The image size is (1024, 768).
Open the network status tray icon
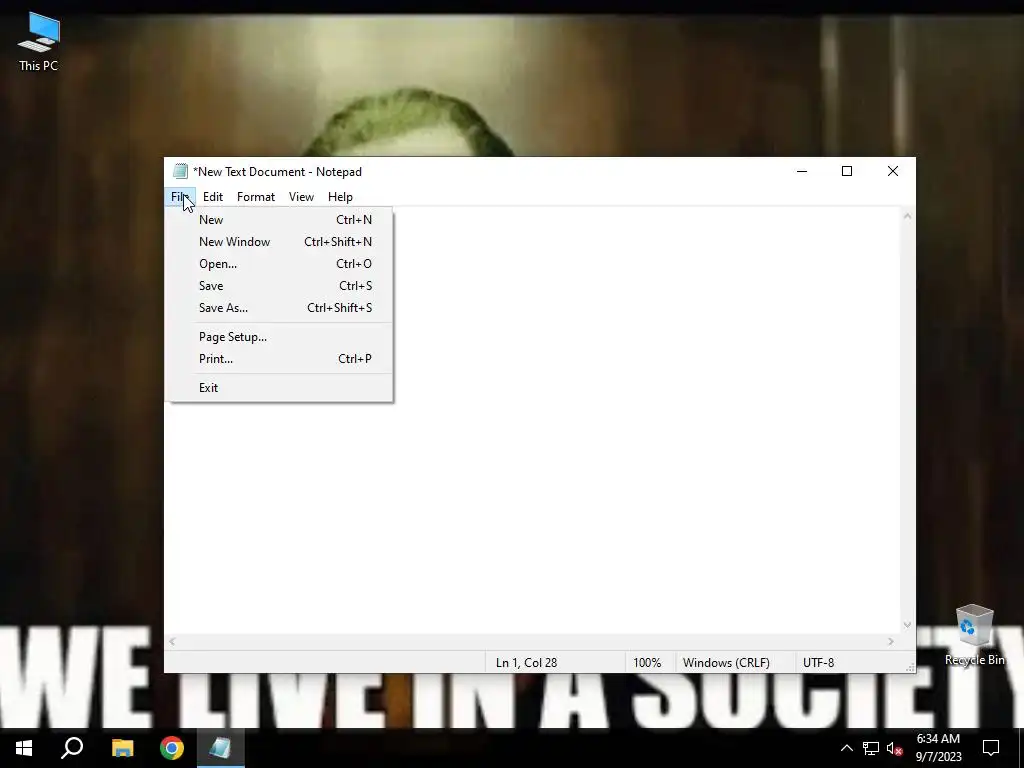tap(871, 748)
